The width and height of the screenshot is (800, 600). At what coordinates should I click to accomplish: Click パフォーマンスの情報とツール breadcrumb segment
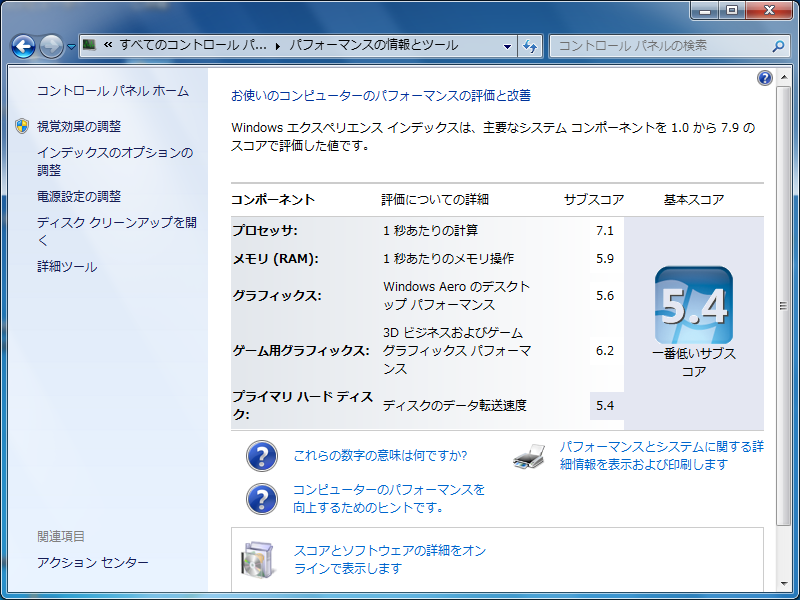[373, 45]
